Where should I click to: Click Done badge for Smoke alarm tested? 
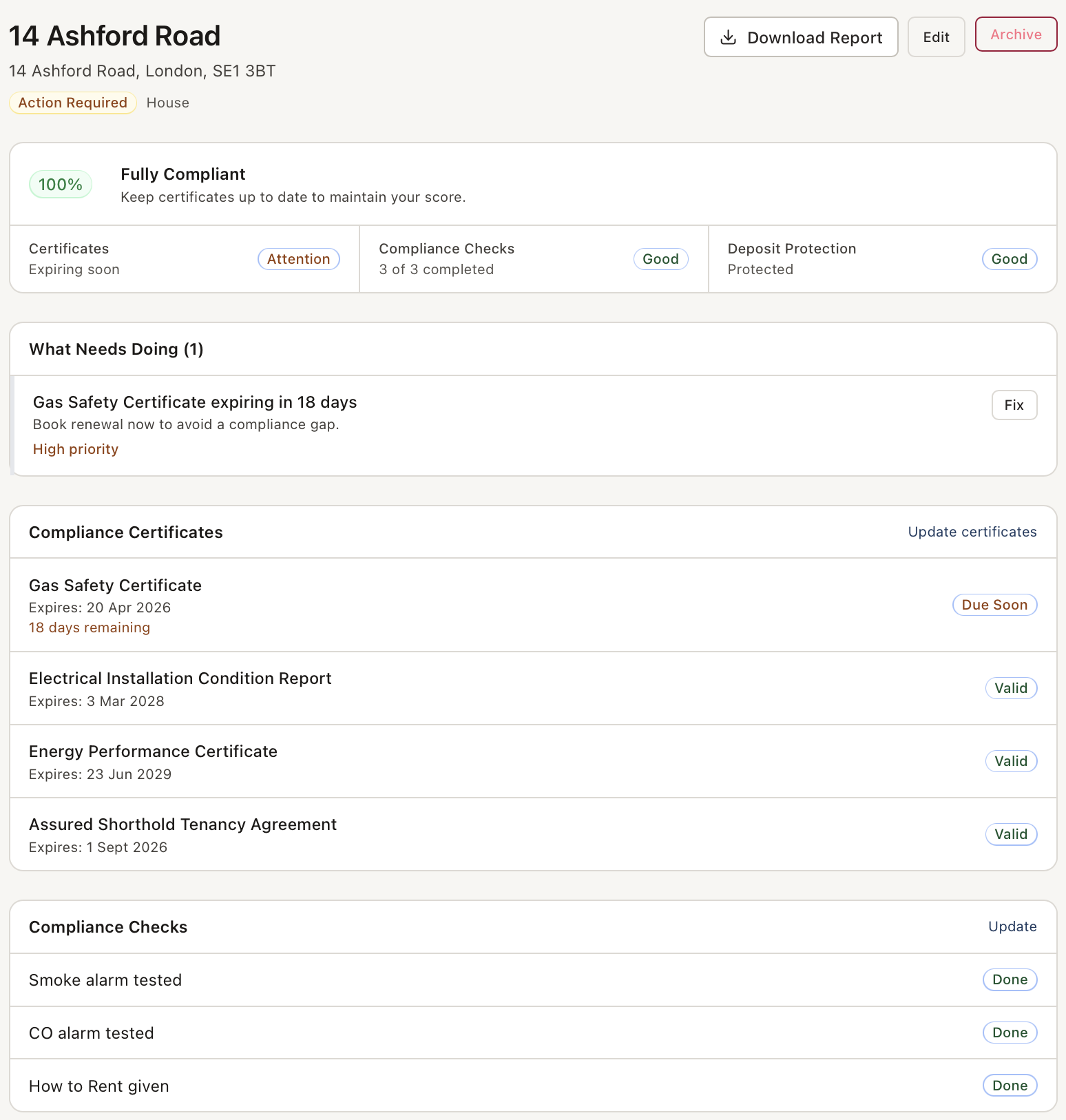[x=1010, y=979]
